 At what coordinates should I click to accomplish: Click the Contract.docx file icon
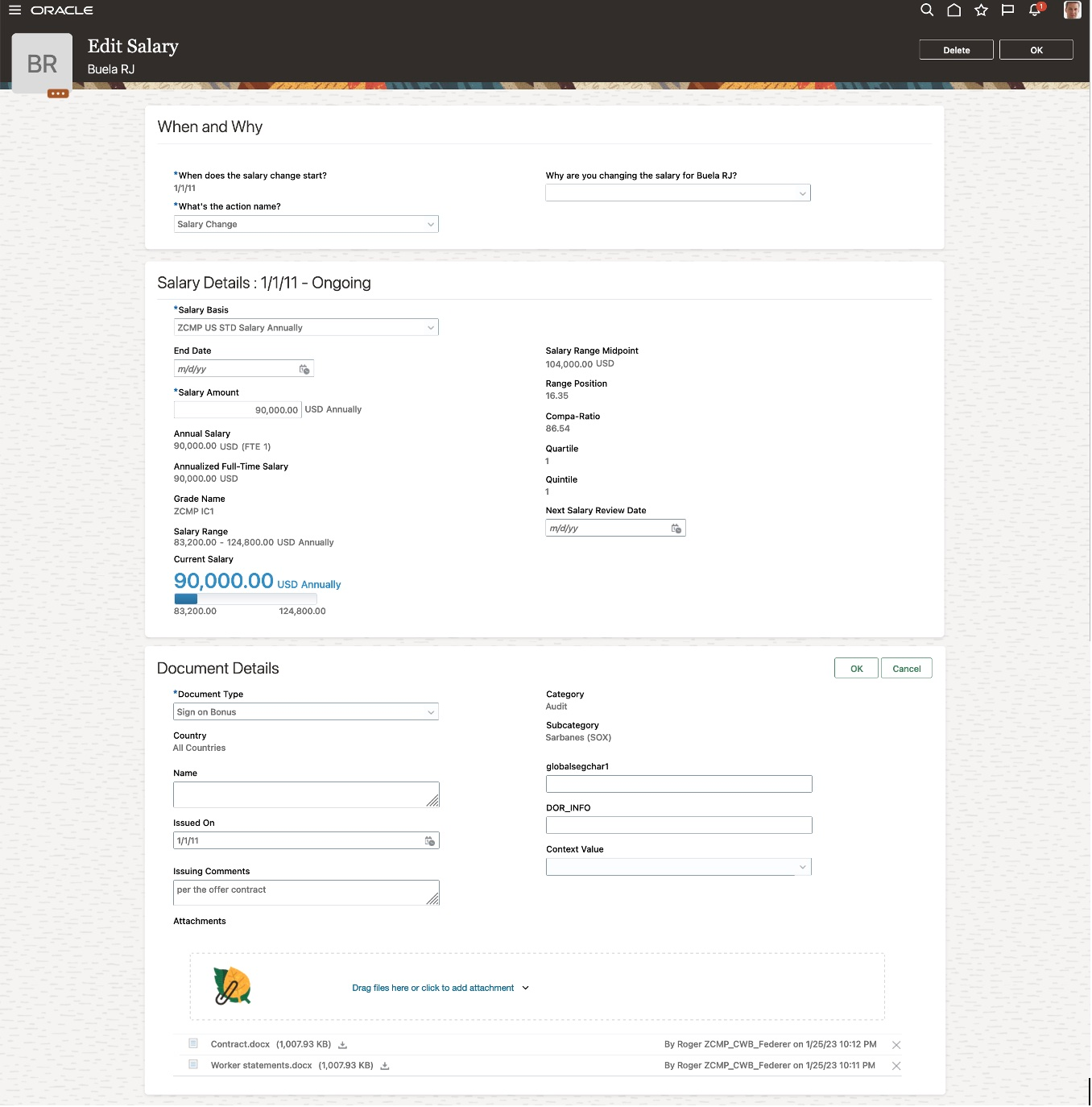[x=193, y=1043]
